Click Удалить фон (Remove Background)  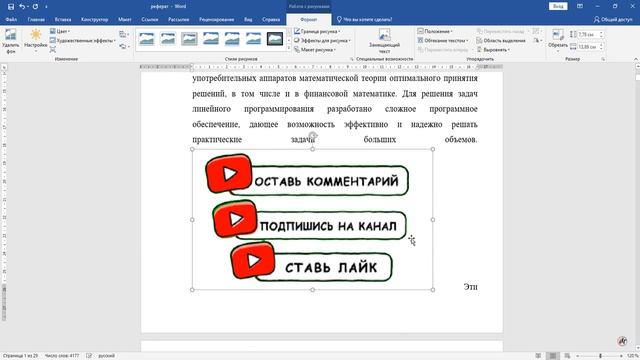[11, 41]
